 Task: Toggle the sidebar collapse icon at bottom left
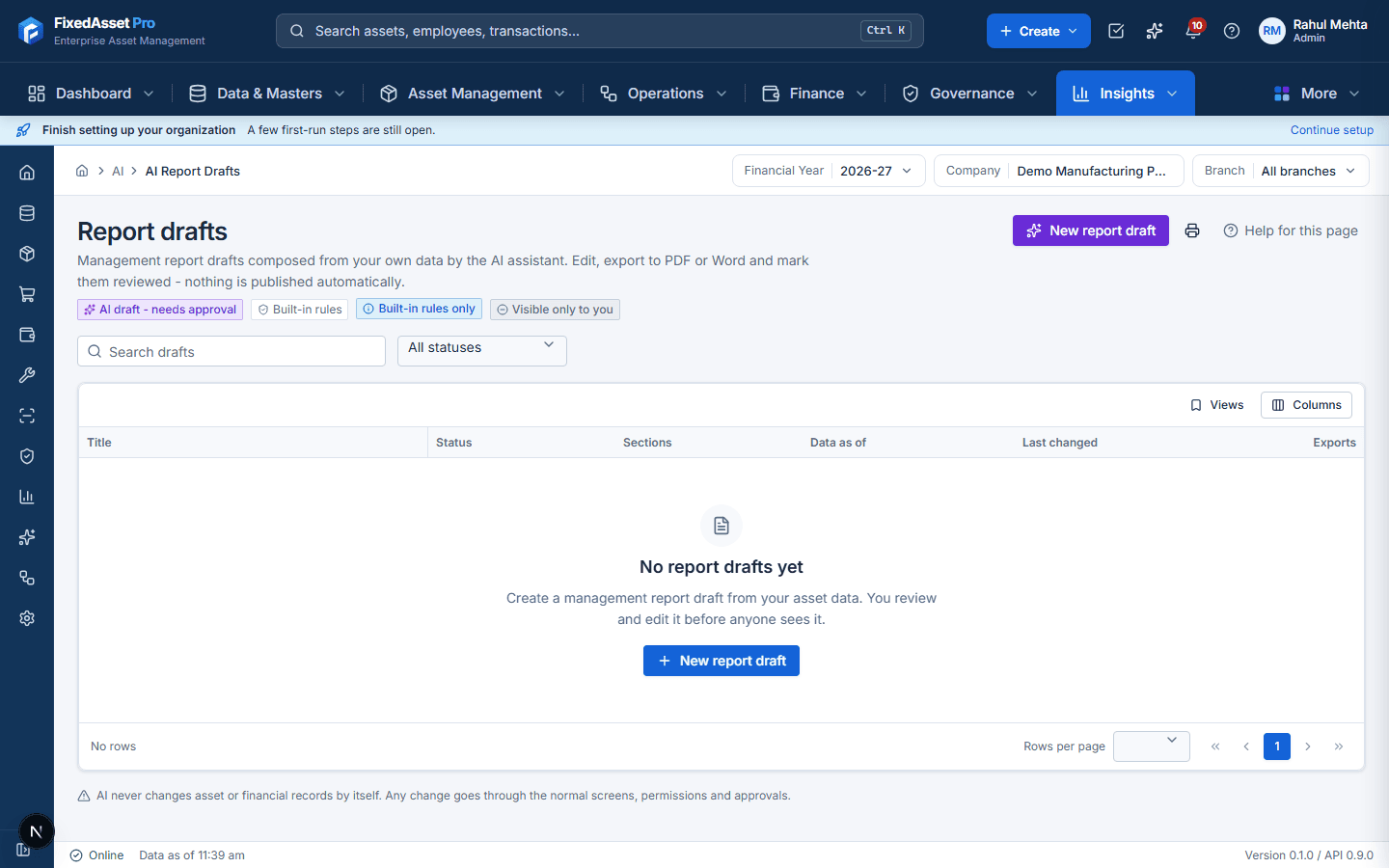tap(23, 850)
